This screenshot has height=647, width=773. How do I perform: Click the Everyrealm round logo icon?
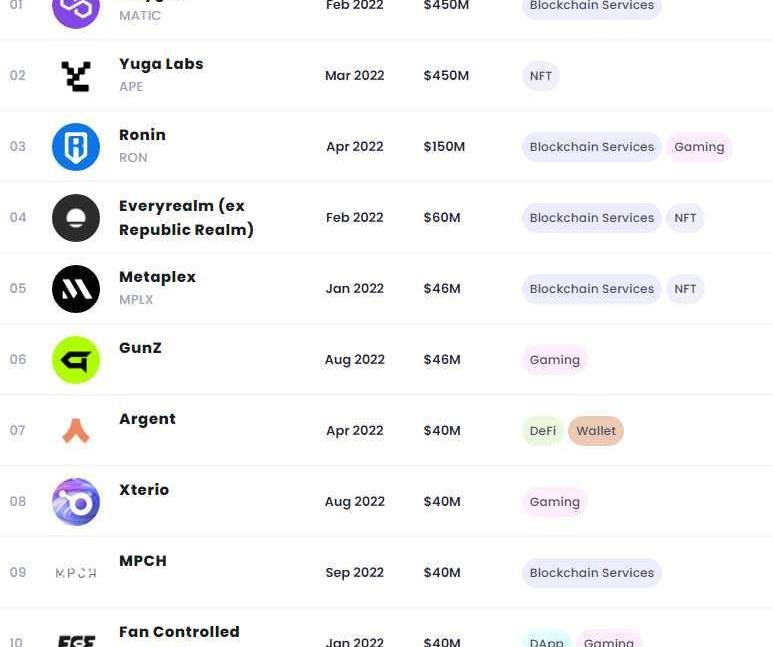[76, 218]
